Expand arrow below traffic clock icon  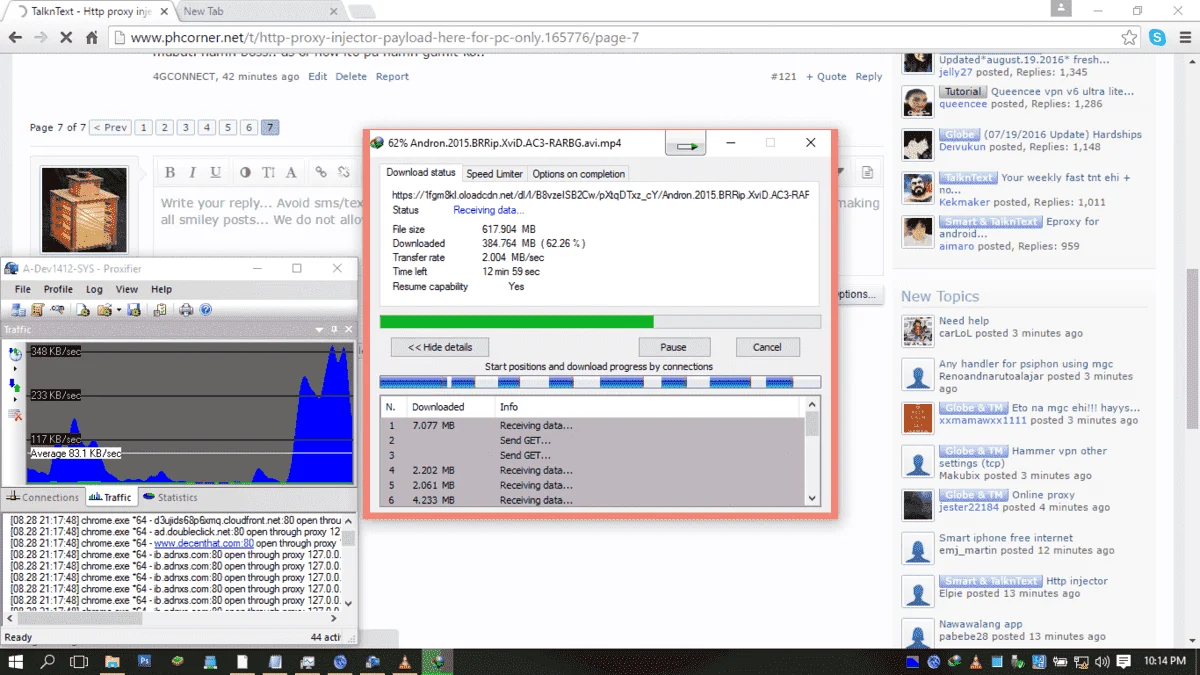click(15, 369)
